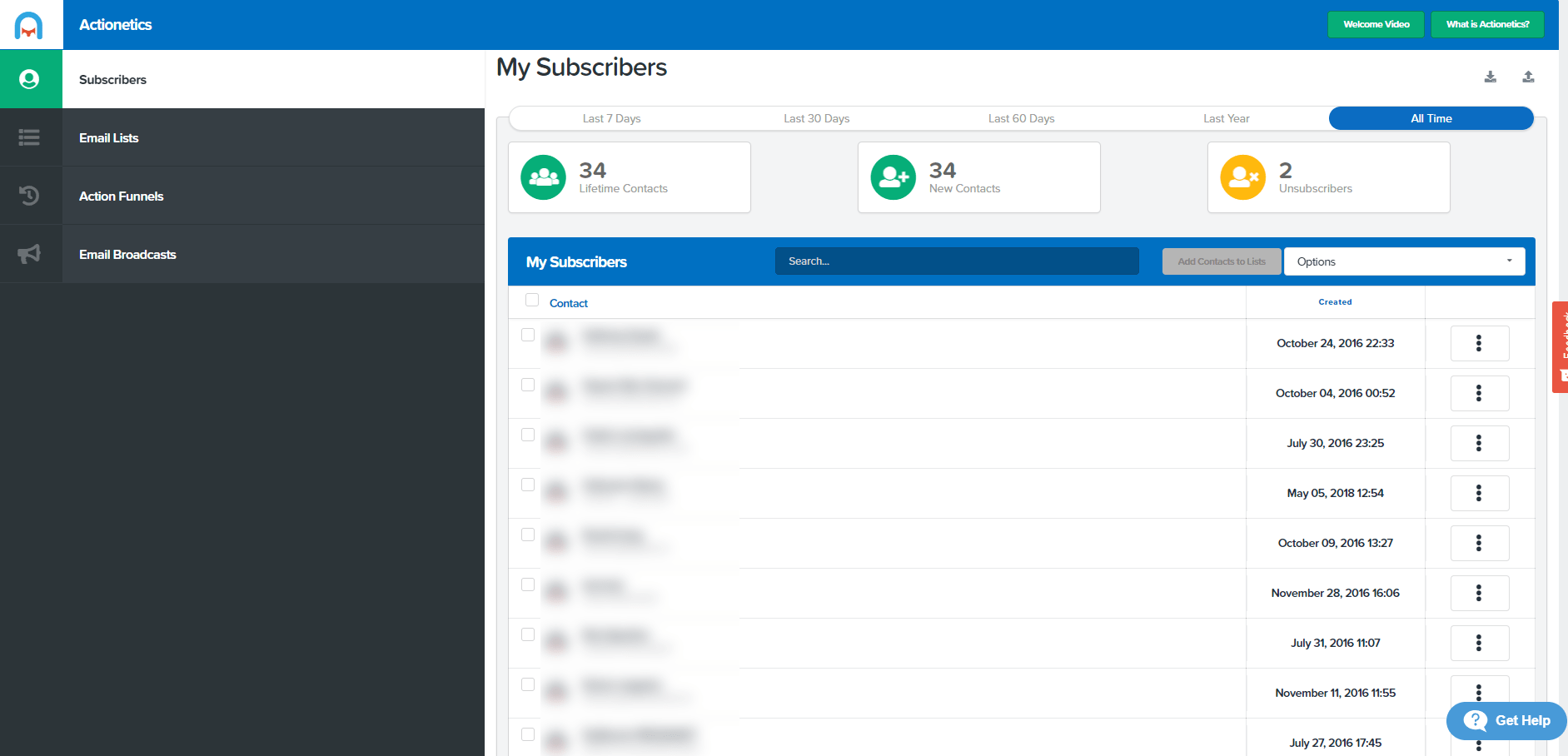1568x756 pixels.
Task: Click the 34 New Contacts card
Action: click(979, 177)
